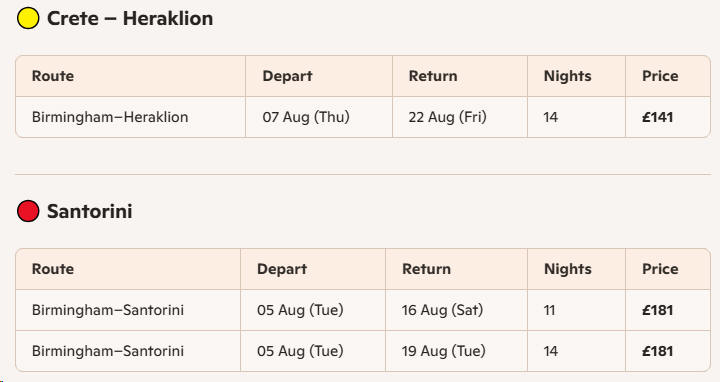Click the yellow circle beside Crete – Heraklion
The width and height of the screenshot is (720, 382).
point(28,18)
